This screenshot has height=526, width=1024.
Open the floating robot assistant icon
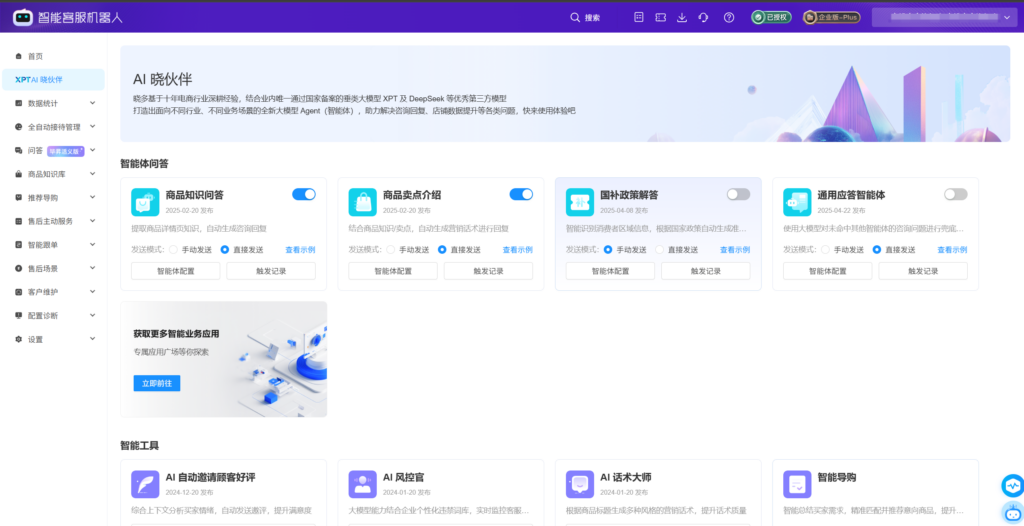point(1012,514)
